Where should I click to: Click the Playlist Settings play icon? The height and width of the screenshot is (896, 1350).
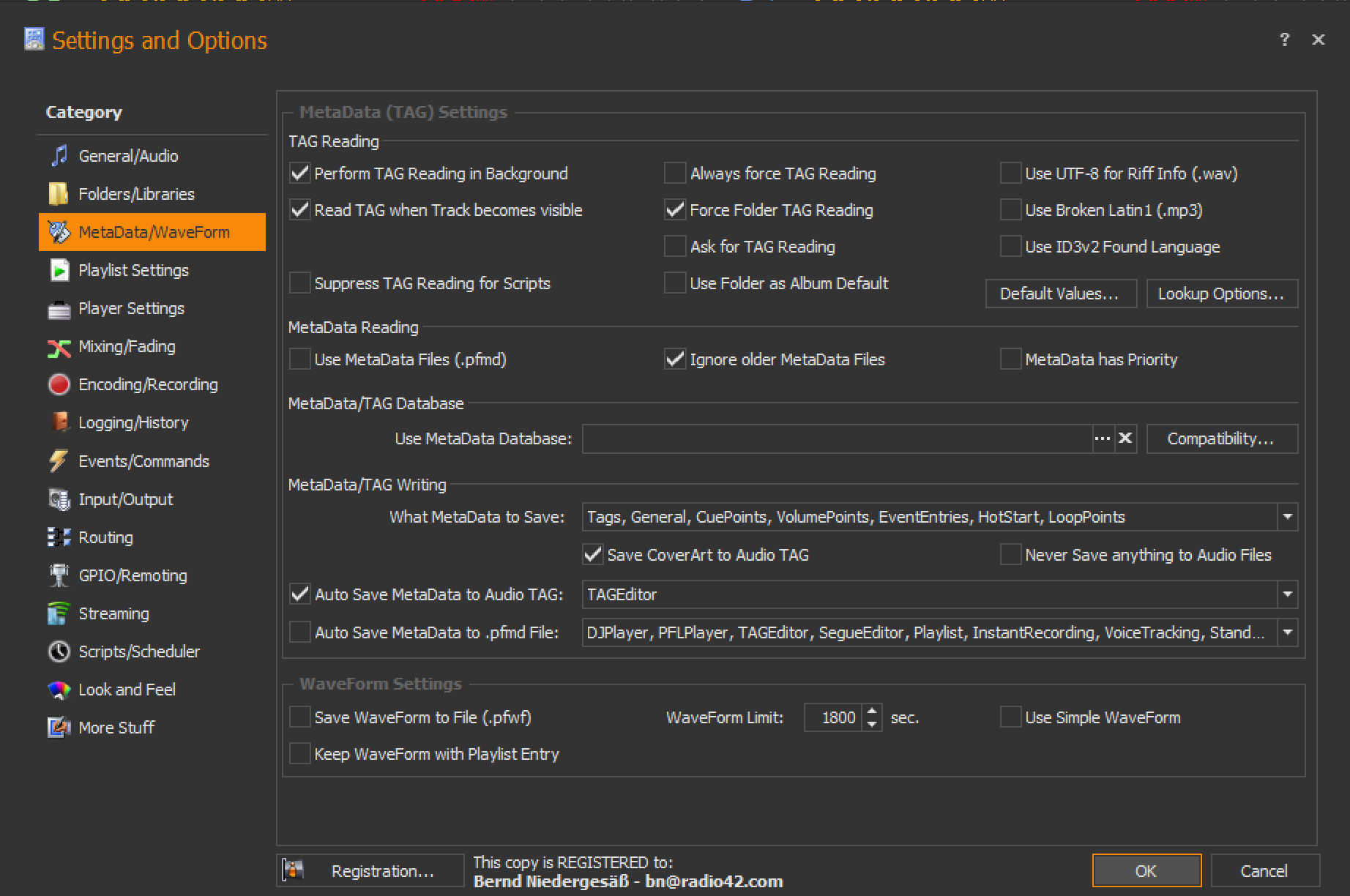pos(59,270)
